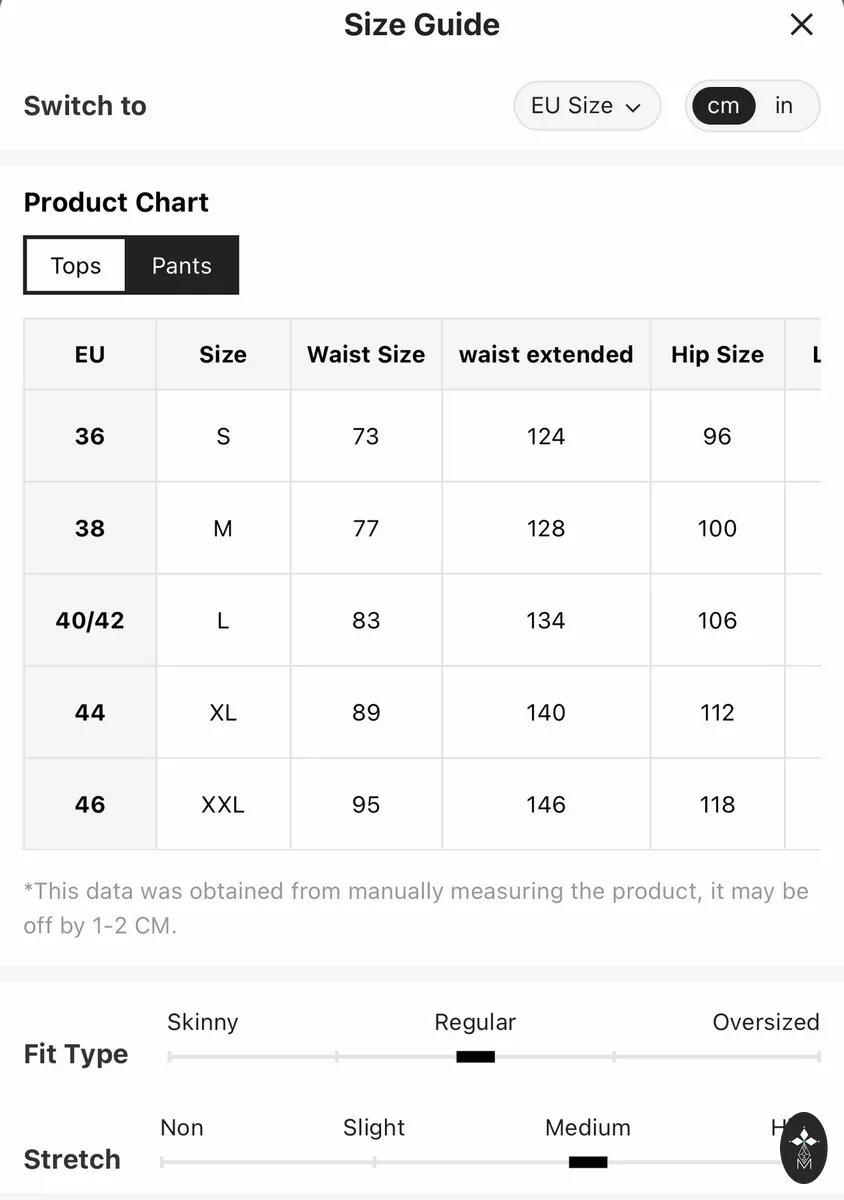Click the Stretch slider marker
The width and height of the screenshot is (844, 1200).
click(x=588, y=1161)
